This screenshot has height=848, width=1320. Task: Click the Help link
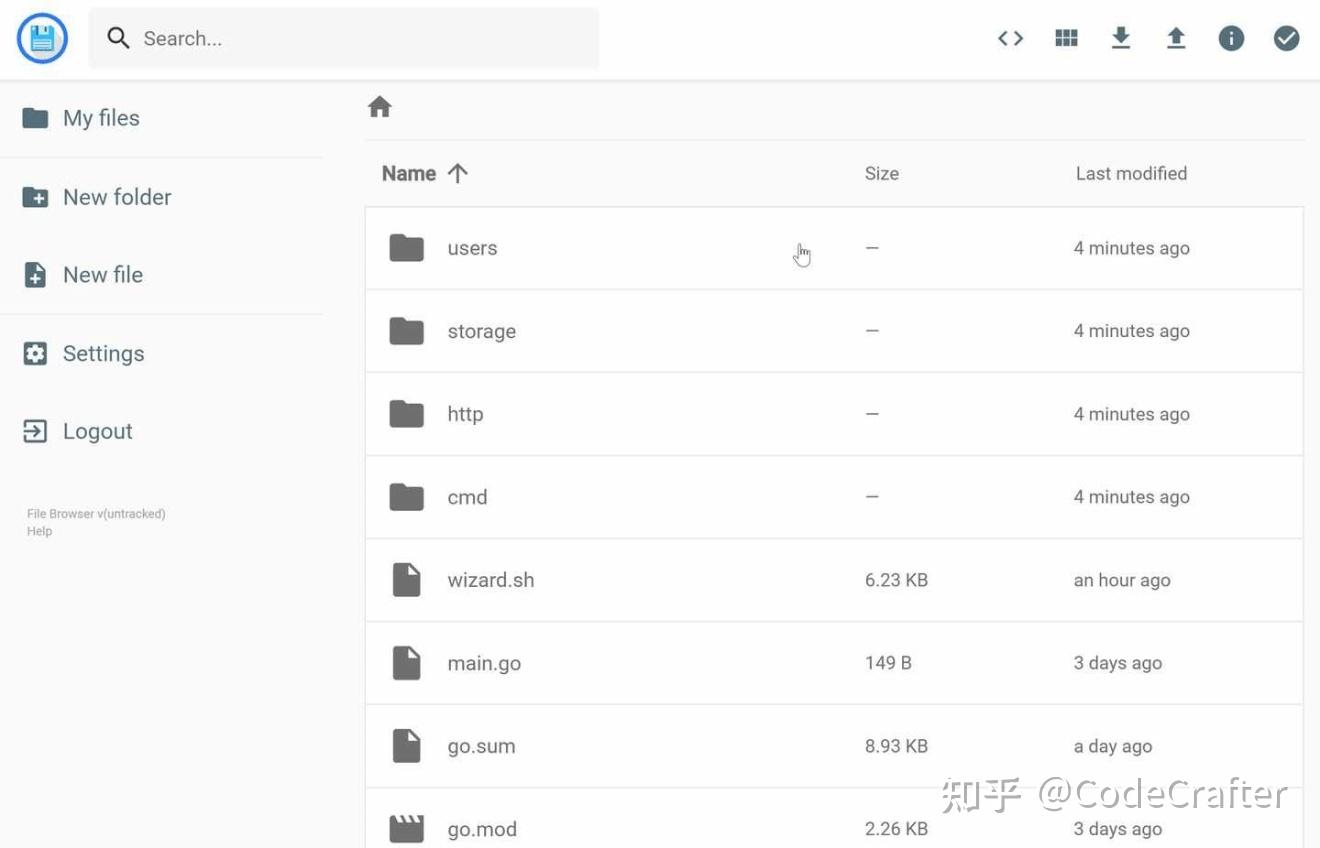tap(39, 531)
